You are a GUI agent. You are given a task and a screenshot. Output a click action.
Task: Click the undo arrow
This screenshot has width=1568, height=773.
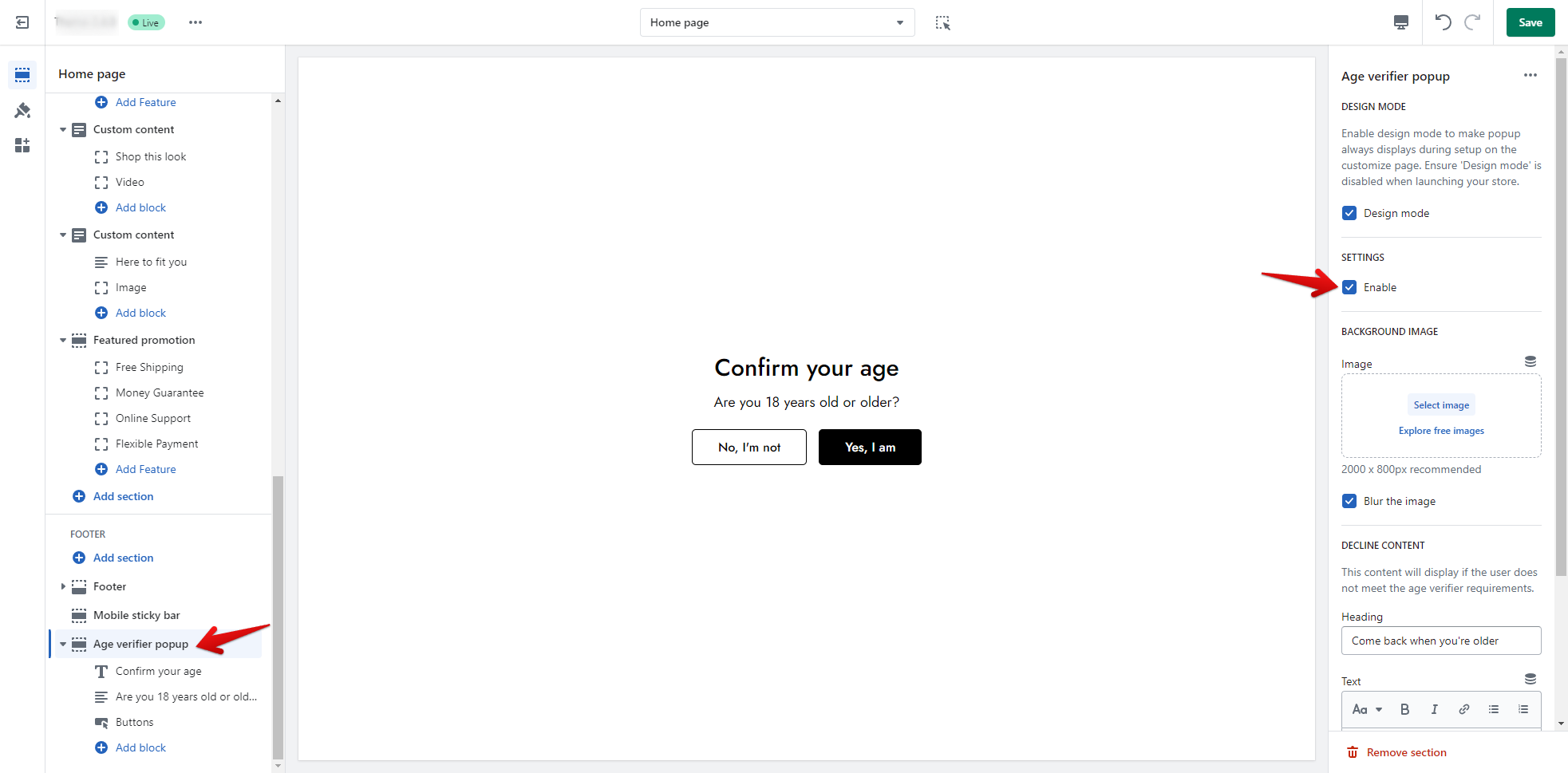[x=1443, y=22]
